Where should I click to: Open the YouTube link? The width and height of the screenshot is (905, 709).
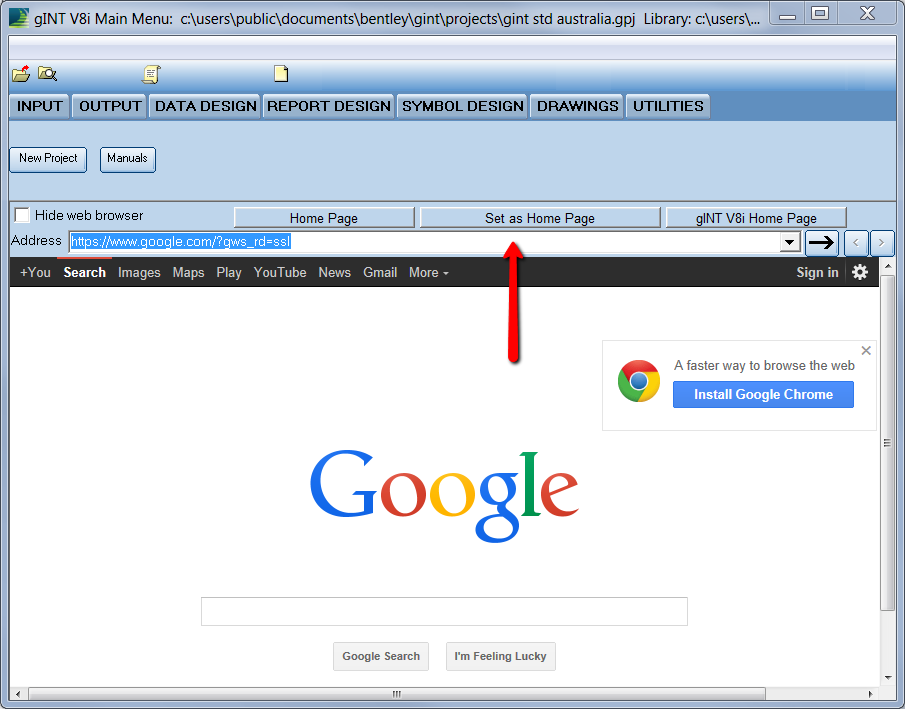280,273
